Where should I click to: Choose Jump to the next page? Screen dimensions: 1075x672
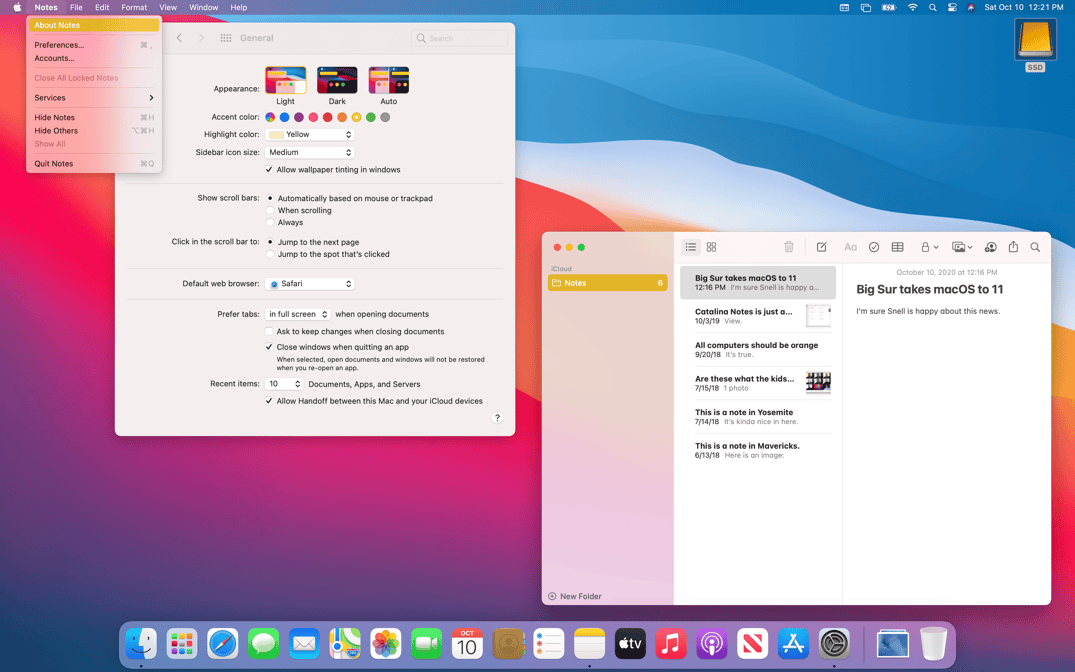[x=270, y=242]
